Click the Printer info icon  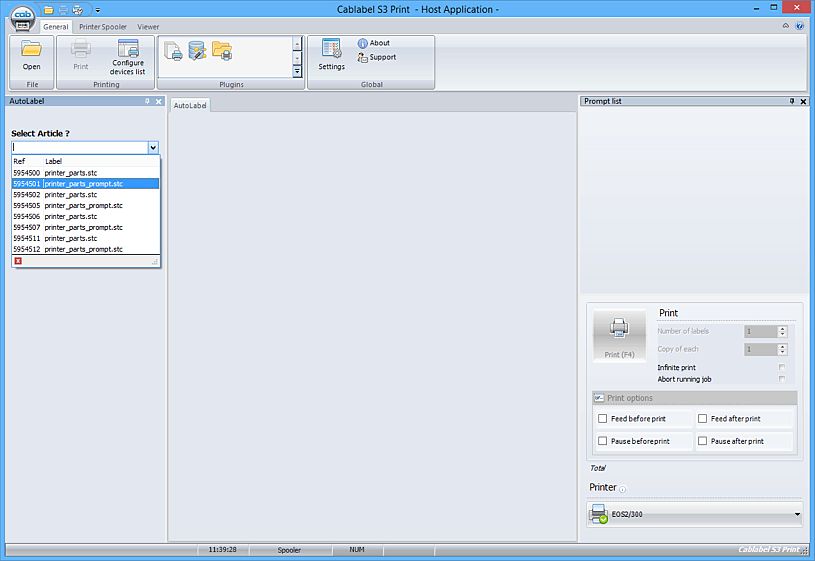[x=623, y=489]
